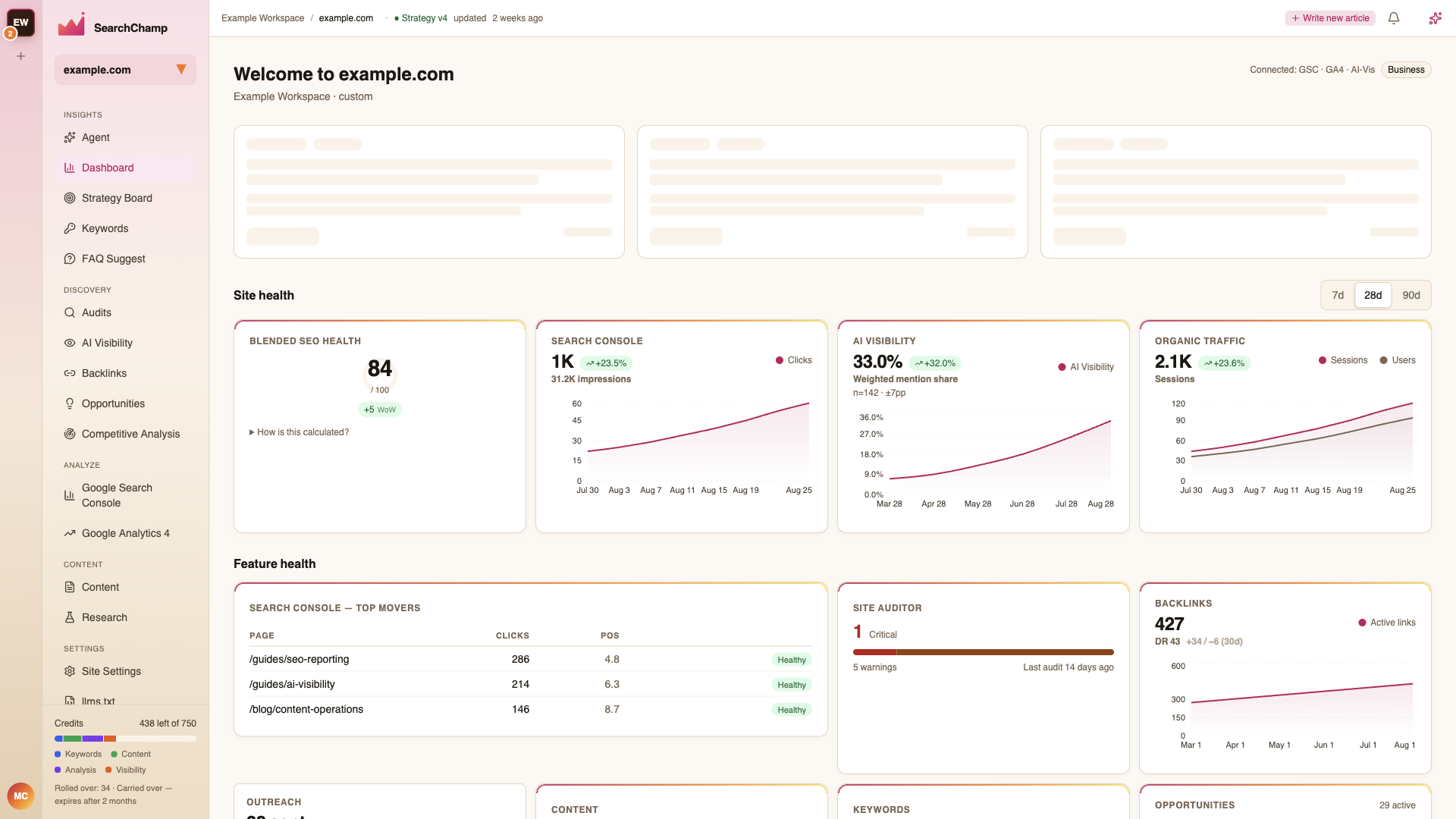This screenshot has height=819, width=1456.
Task: Open /guides/ai-visibility page row
Action: coord(530,684)
